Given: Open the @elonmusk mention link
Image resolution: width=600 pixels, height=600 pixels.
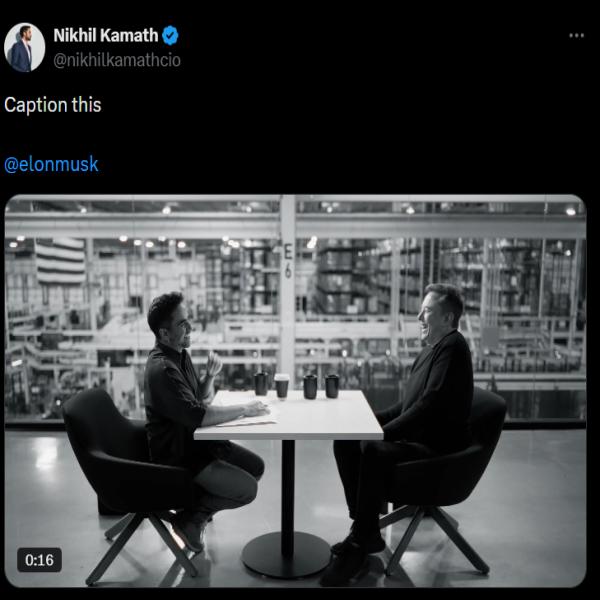Looking at the screenshot, I should (51, 164).
